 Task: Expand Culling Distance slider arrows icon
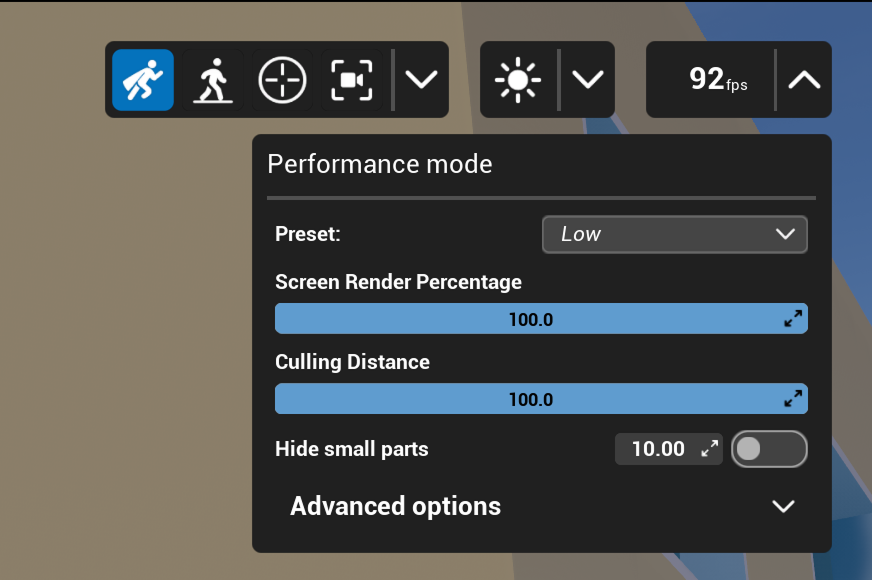point(793,399)
